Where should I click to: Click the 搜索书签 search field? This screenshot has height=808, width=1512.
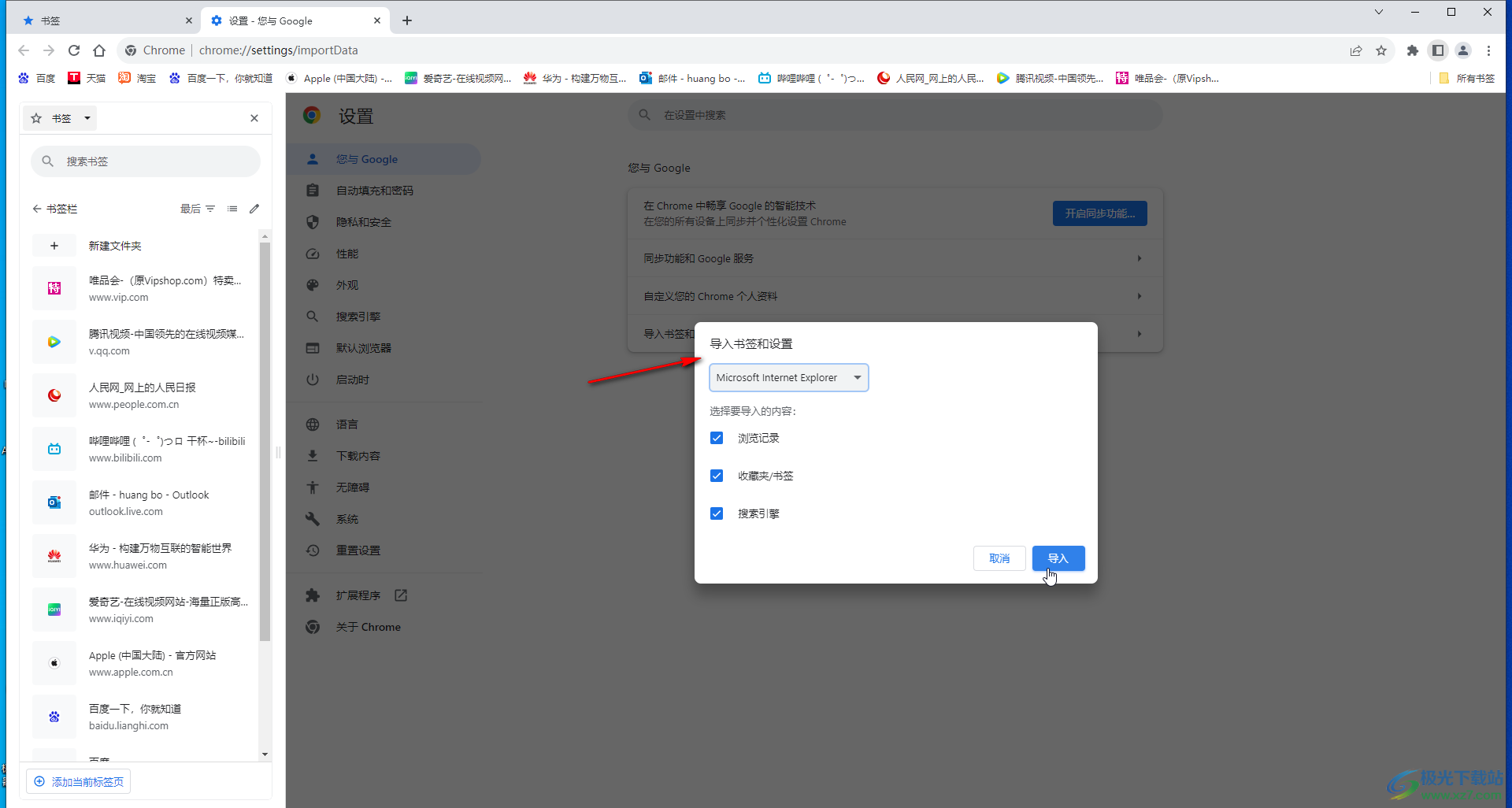[146, 161]
